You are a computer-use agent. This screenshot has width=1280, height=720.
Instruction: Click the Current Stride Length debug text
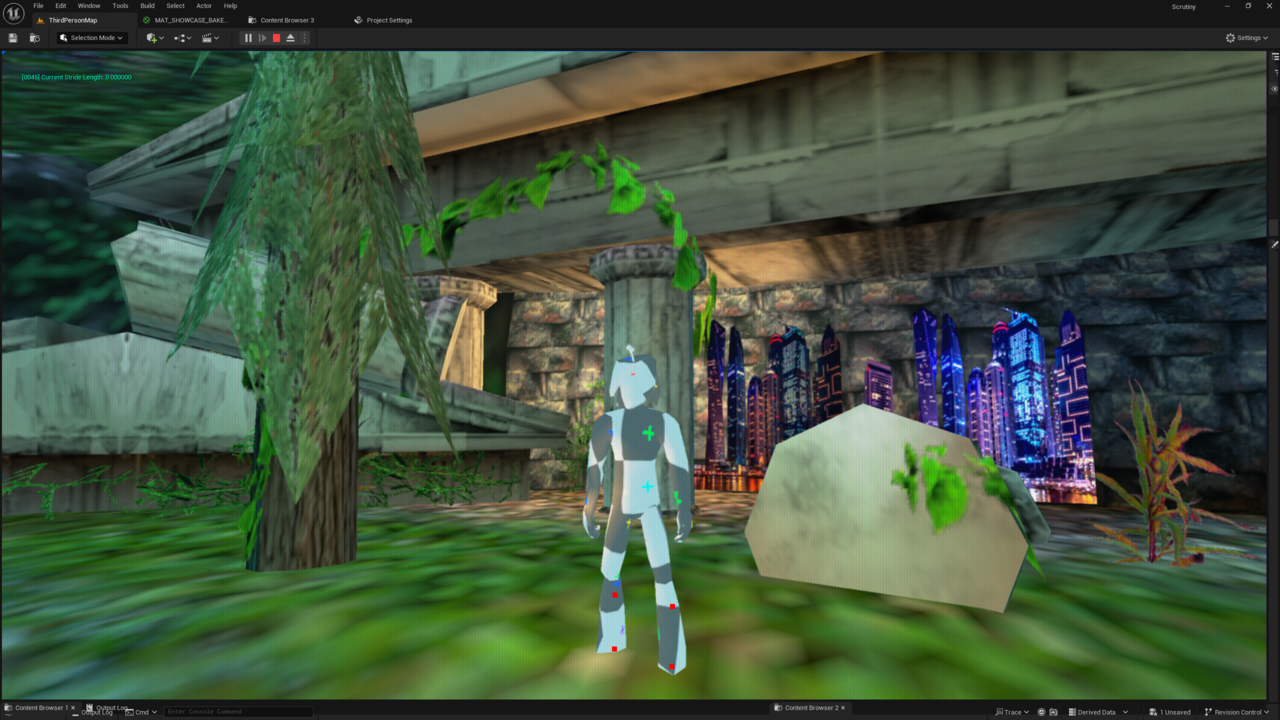[76, 77]
